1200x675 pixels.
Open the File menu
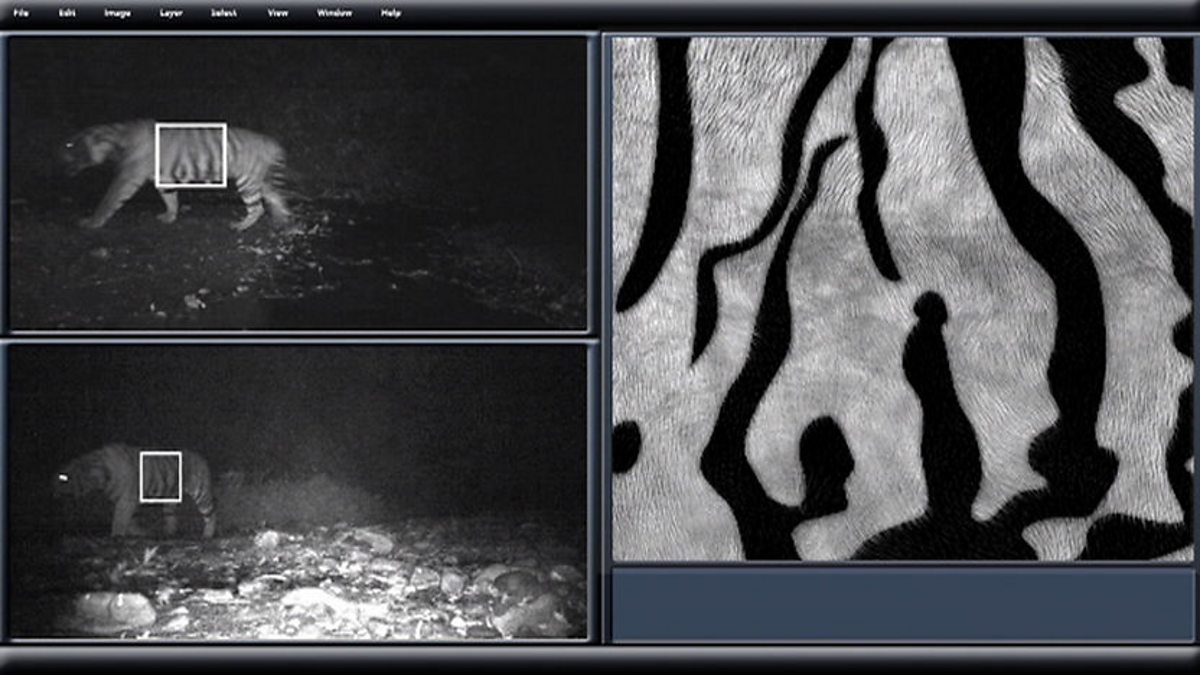[x=21, y=13]
